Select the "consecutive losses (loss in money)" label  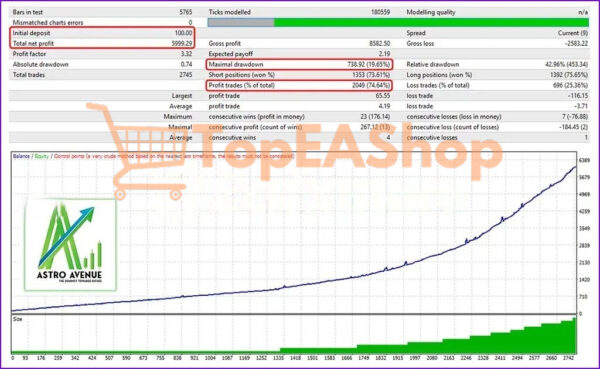[x=454, y=116]
